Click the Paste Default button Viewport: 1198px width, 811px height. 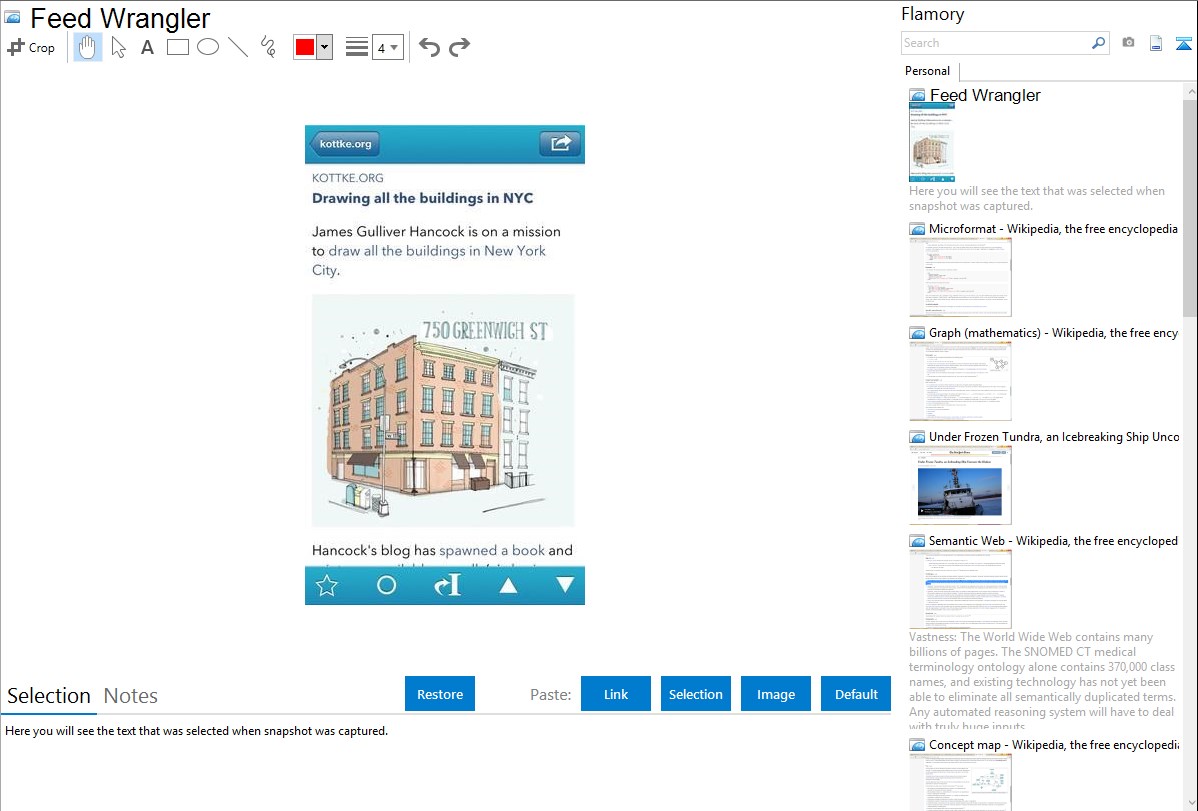856,694
